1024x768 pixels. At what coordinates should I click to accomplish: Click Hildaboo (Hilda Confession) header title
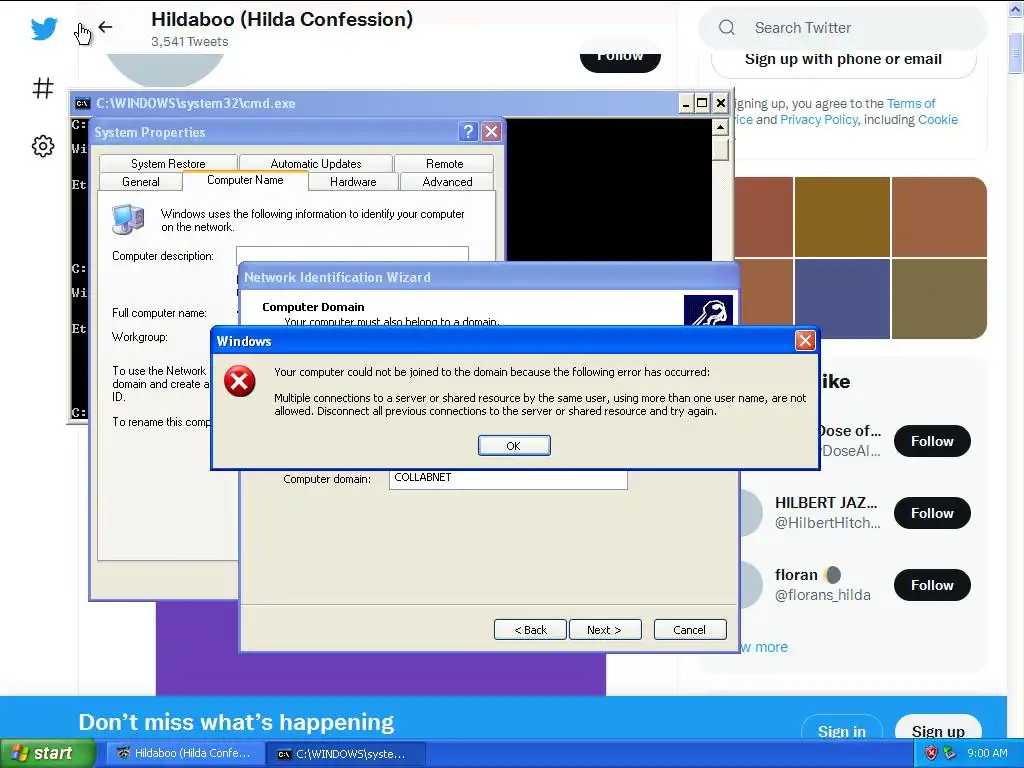click(282, 20)
